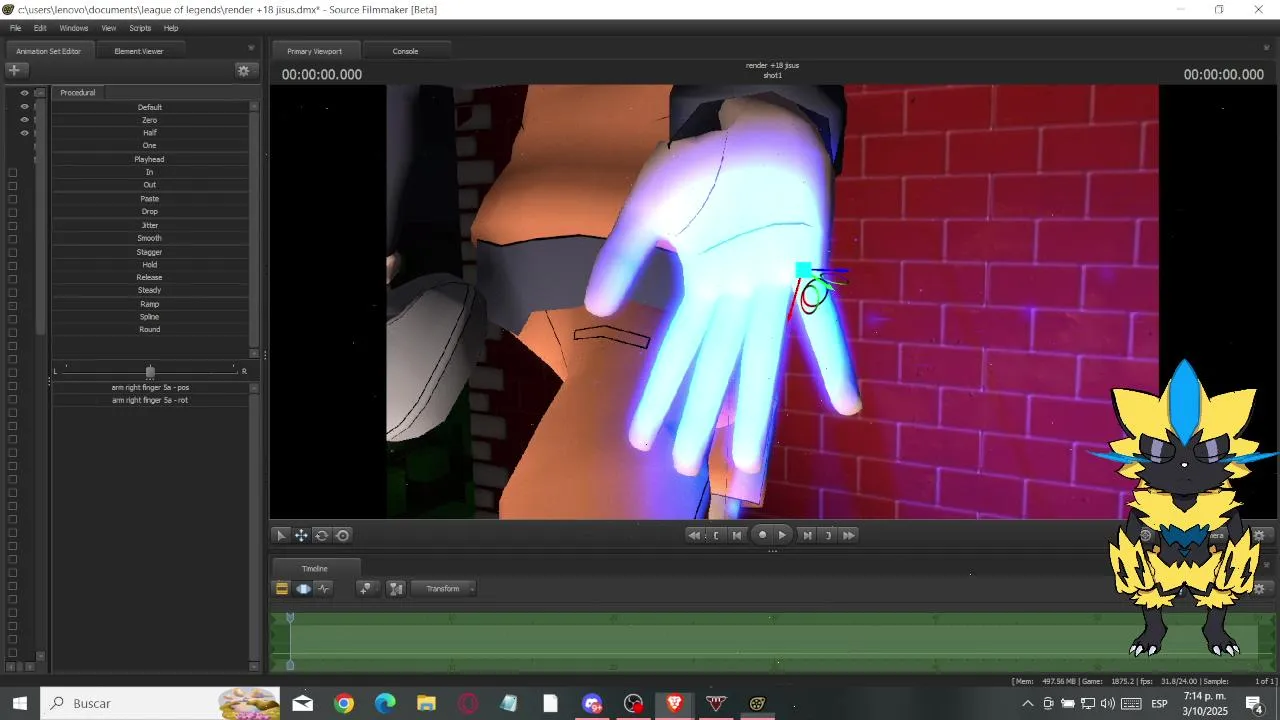The image size is (1280, 720).
Task: Start recording with the record button
Action: pyautogui.click(x=762, y=535)
